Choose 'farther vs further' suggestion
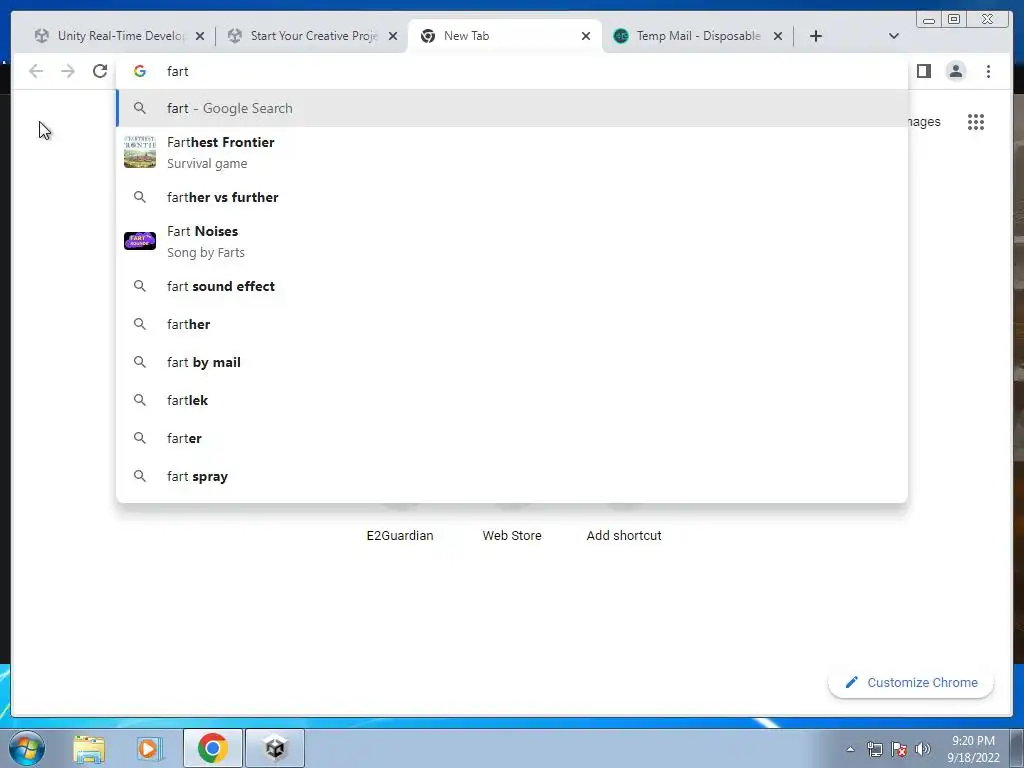 (x=512, y=197)
